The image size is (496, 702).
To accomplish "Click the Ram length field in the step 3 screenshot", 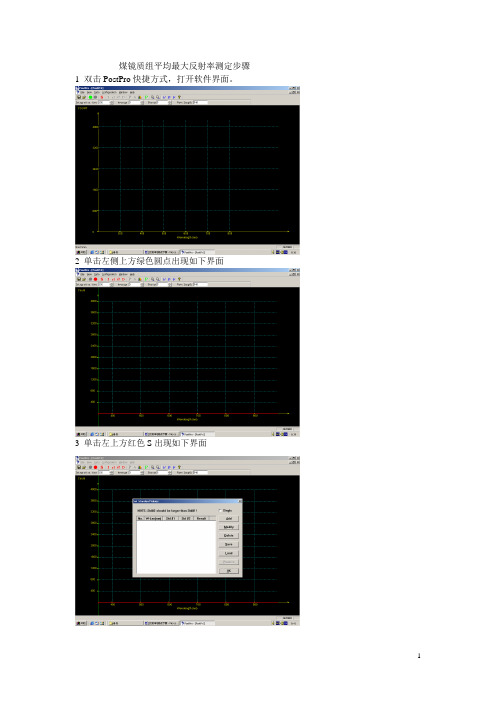I will (201, 472).
